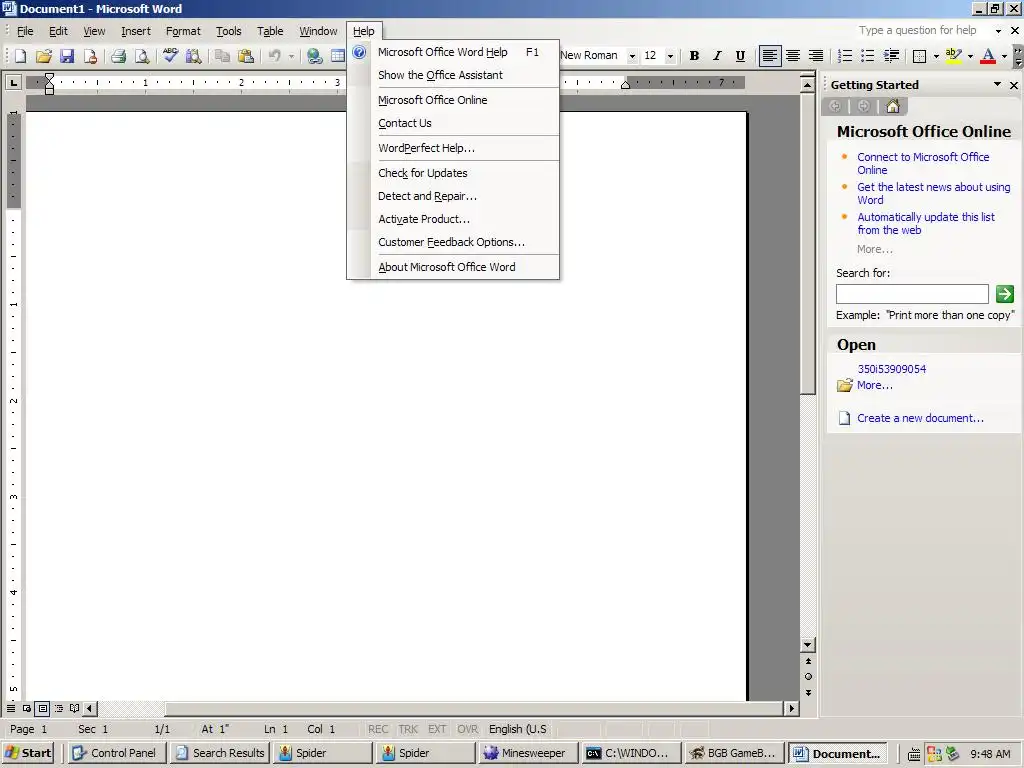Open the Insert menu

tap(136, 31)
